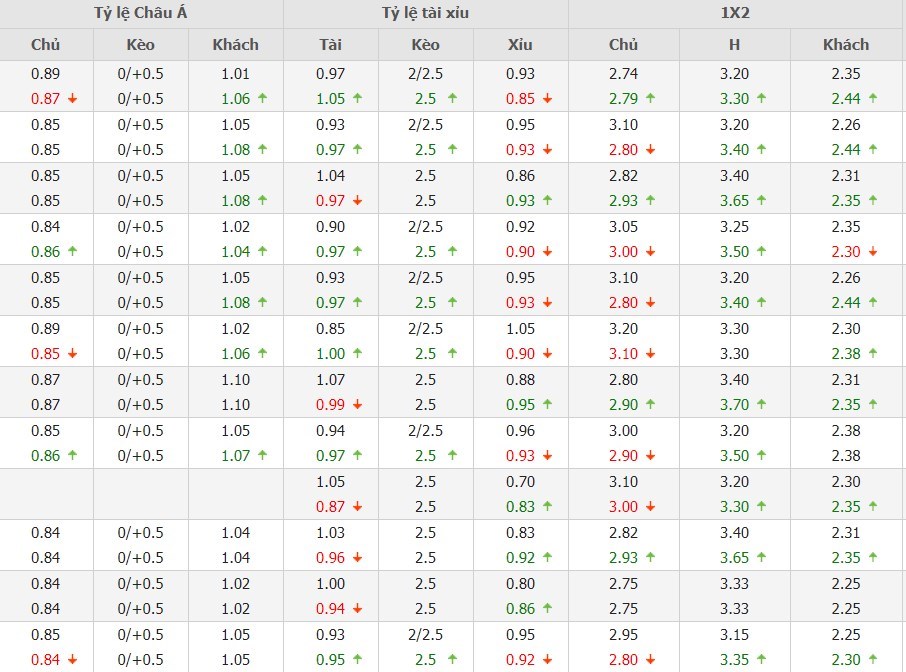Viewport: 906px width, 672px height.
Task: Click the green up arrow beside 2.79
Action: (650, 99)
